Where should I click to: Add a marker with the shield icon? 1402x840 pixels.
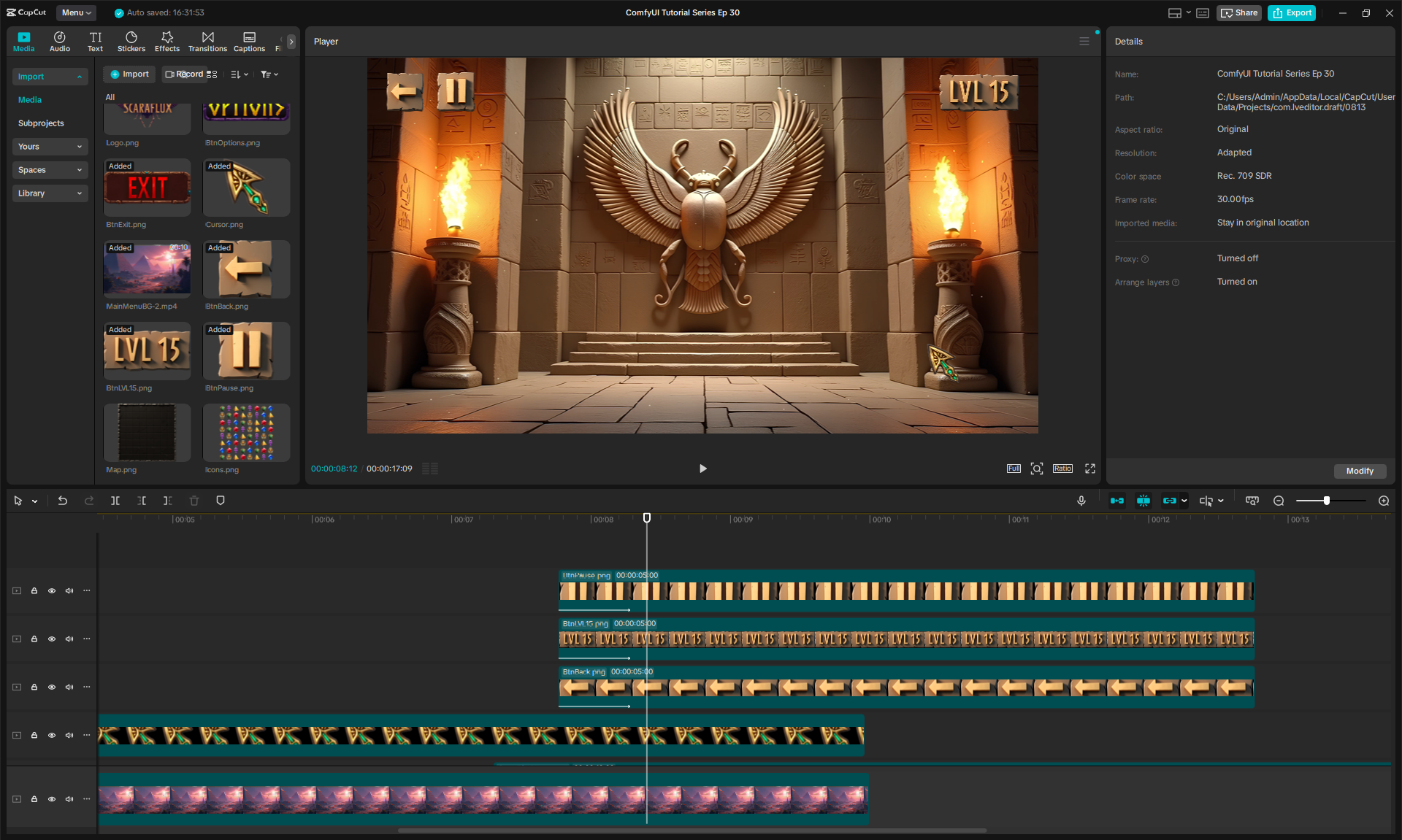point(221,501)
